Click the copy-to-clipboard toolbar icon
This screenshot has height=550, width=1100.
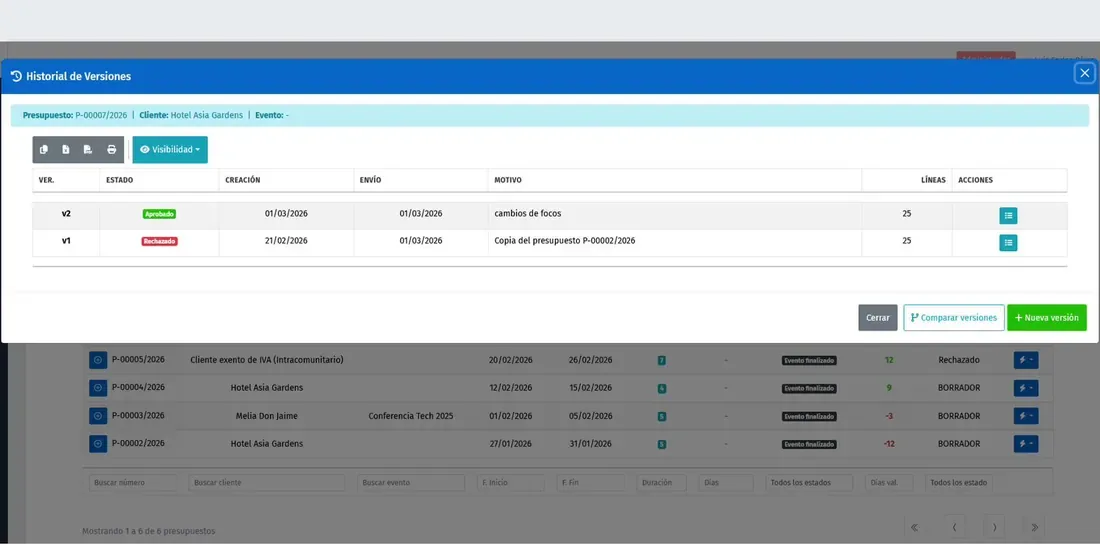coord(43,149)
